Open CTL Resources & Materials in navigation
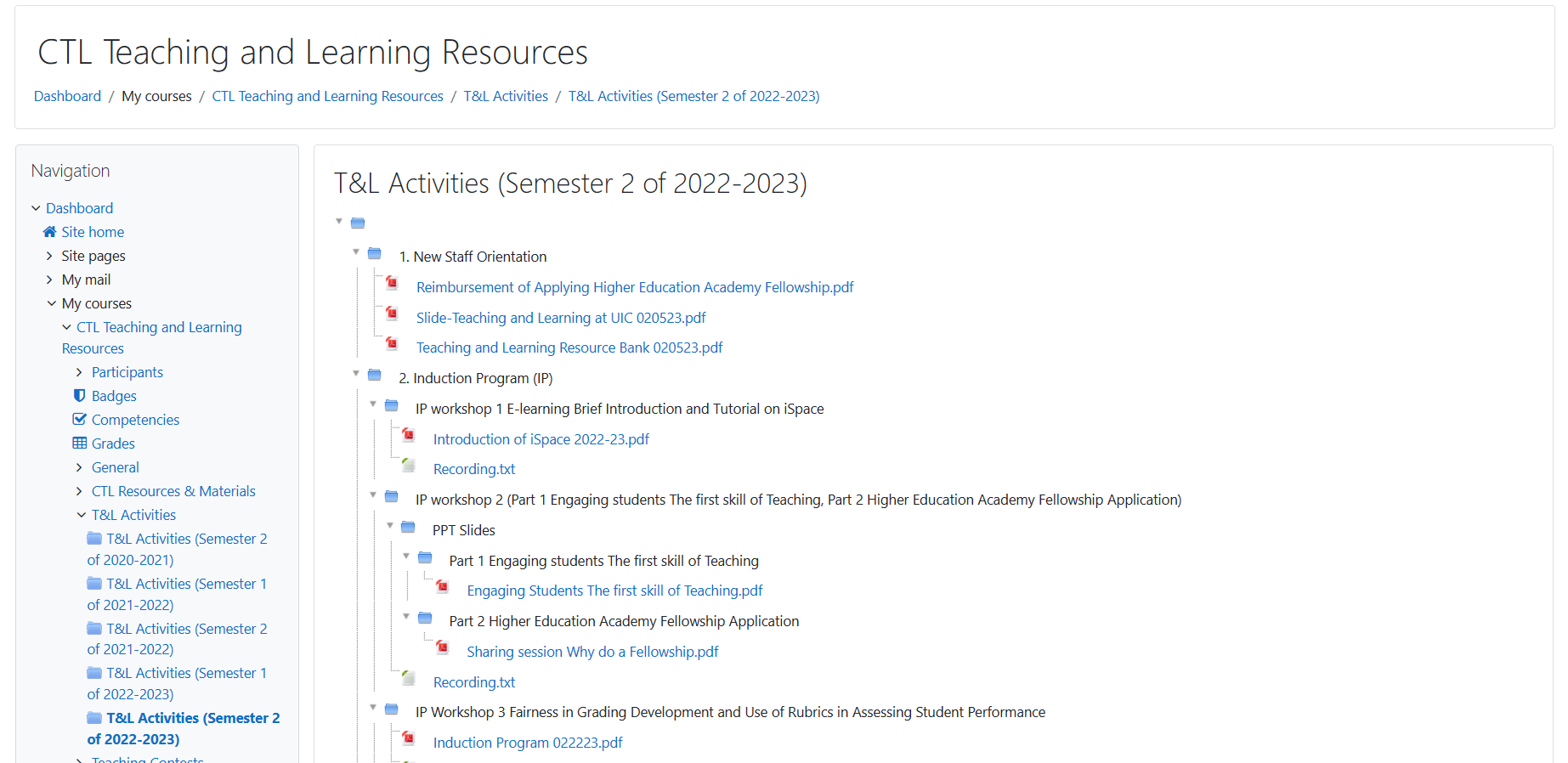The width and height of the screenshot is (1568, 763). click(x=173, y=491)
